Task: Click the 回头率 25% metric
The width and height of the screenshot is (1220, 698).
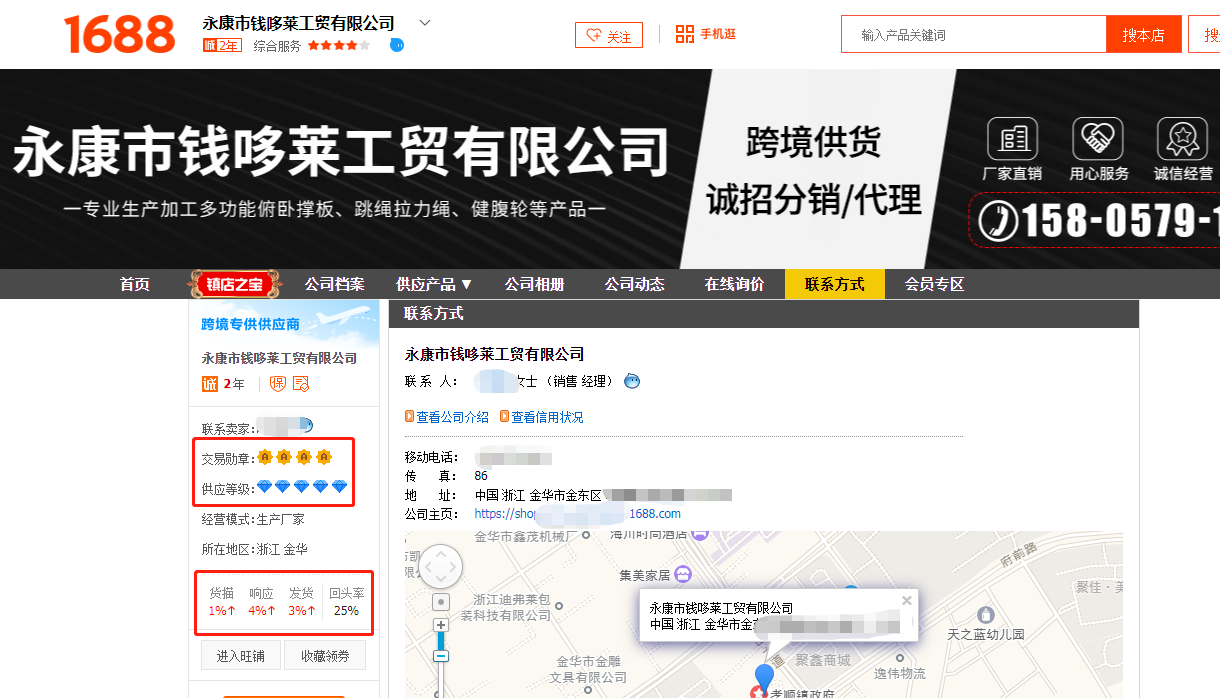Action: (347, 602)
